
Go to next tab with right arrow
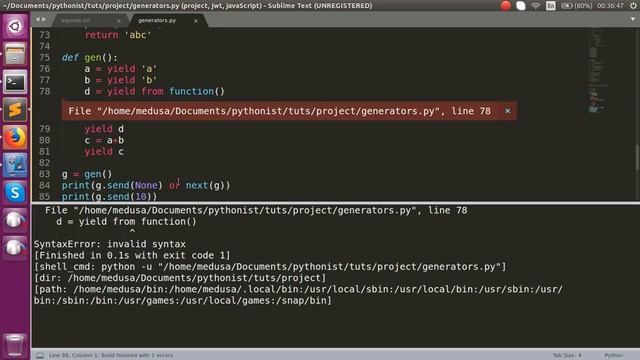[44, 20]
